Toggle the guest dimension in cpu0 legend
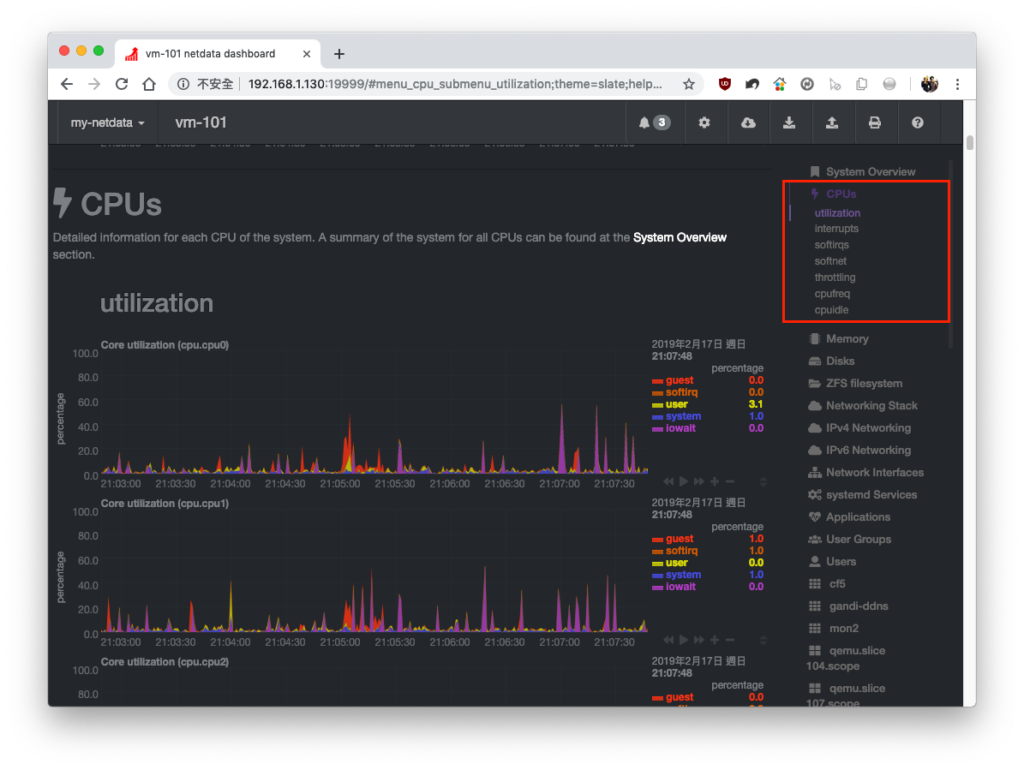 tap(679, 380)
